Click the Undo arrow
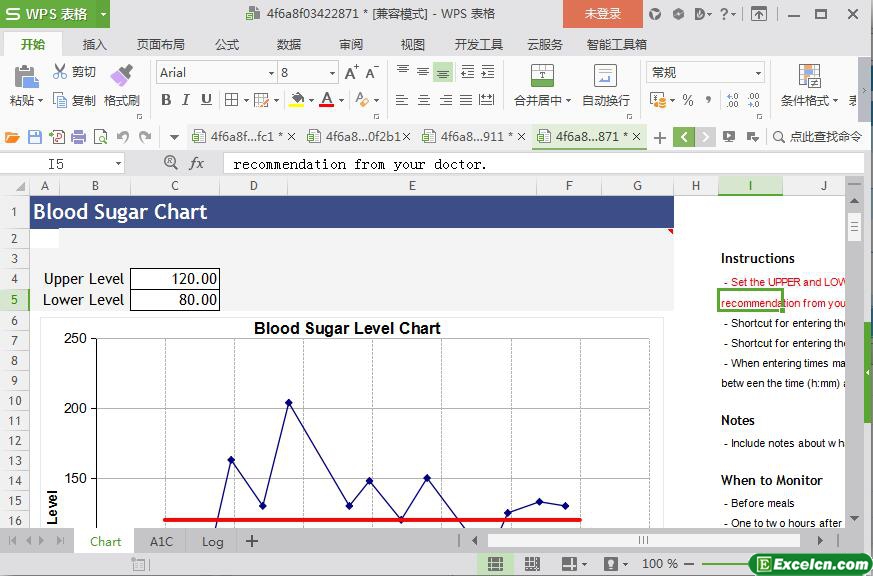The image size is (873, 576). (123, 137)
